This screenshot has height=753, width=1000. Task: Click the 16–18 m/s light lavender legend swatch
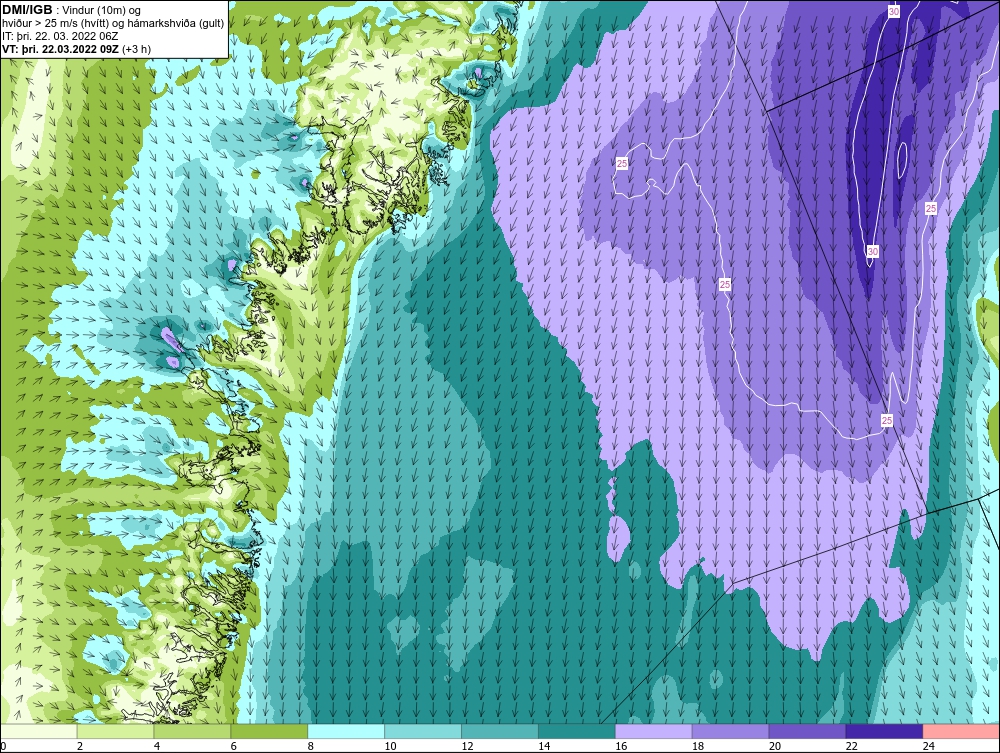(x=654, y=731)
